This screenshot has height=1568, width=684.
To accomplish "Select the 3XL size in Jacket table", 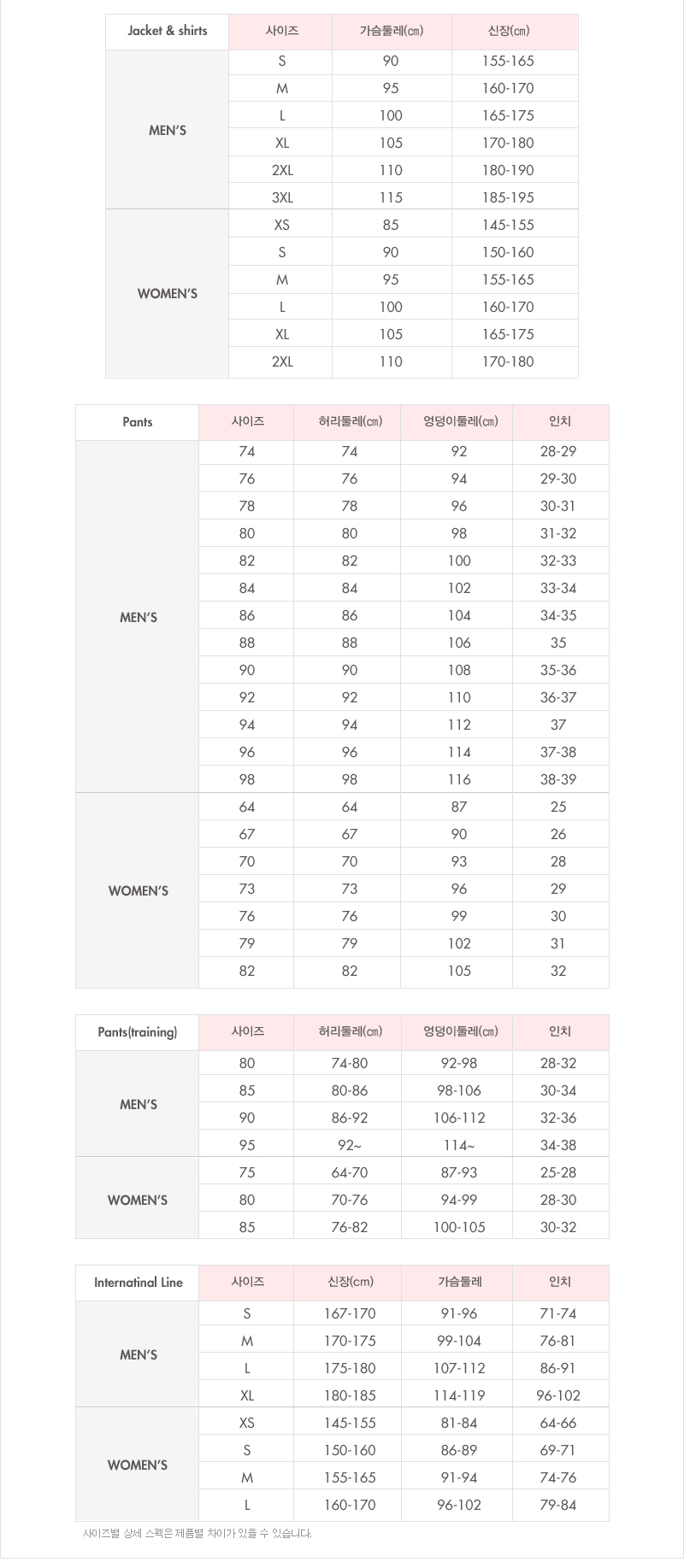I will [282, 197].
